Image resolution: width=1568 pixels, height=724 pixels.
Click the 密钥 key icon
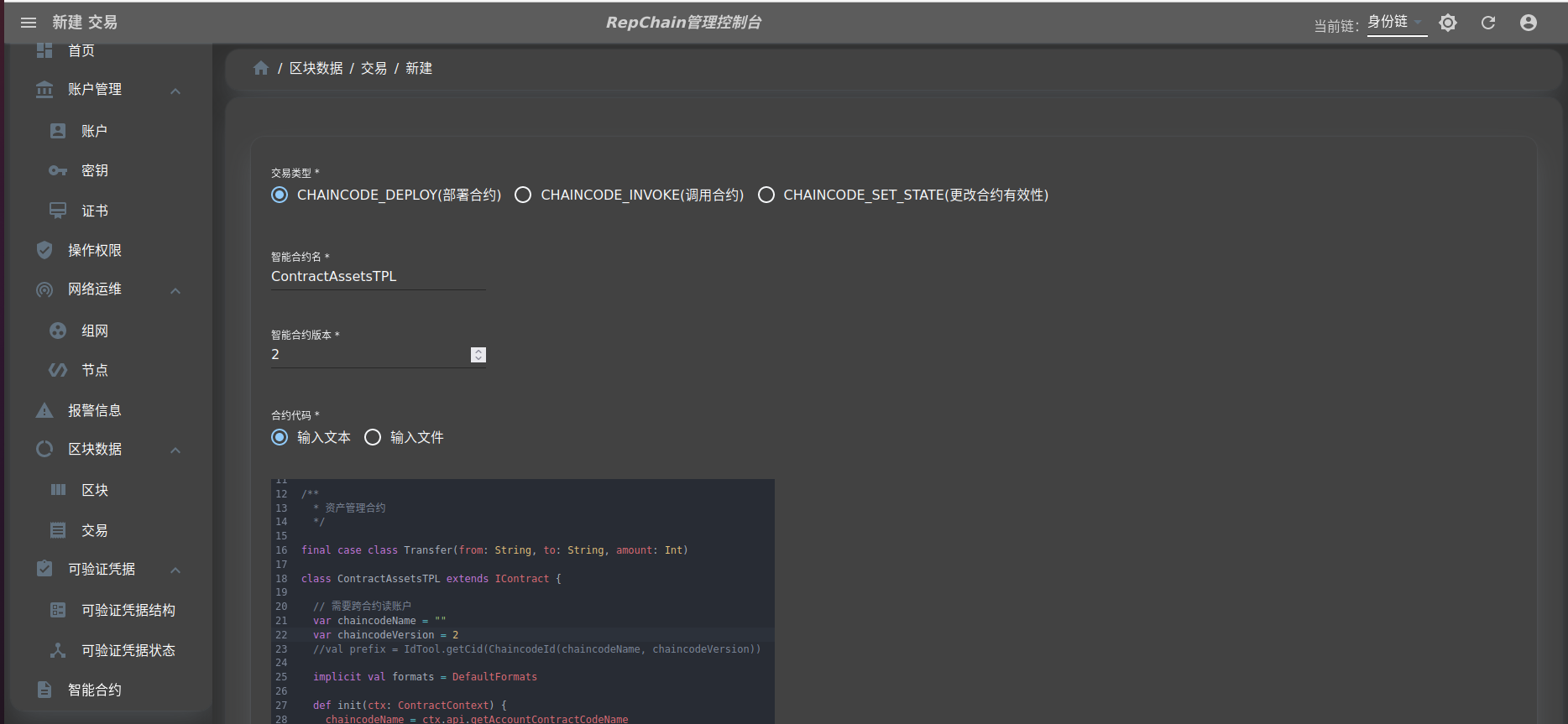pos(58,170)
